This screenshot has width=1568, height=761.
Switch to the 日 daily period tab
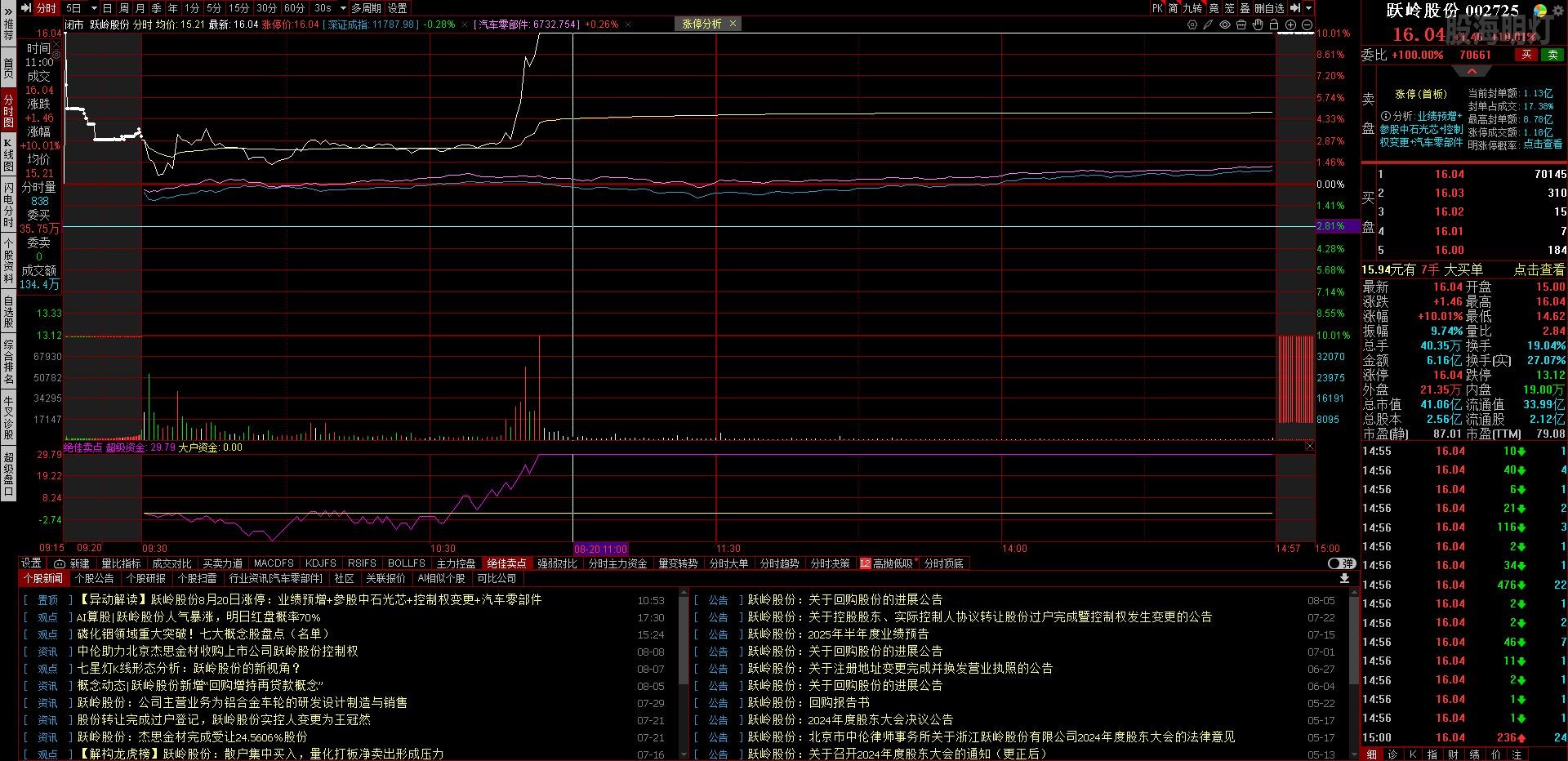pyautogui.click(x=107, y=8)
